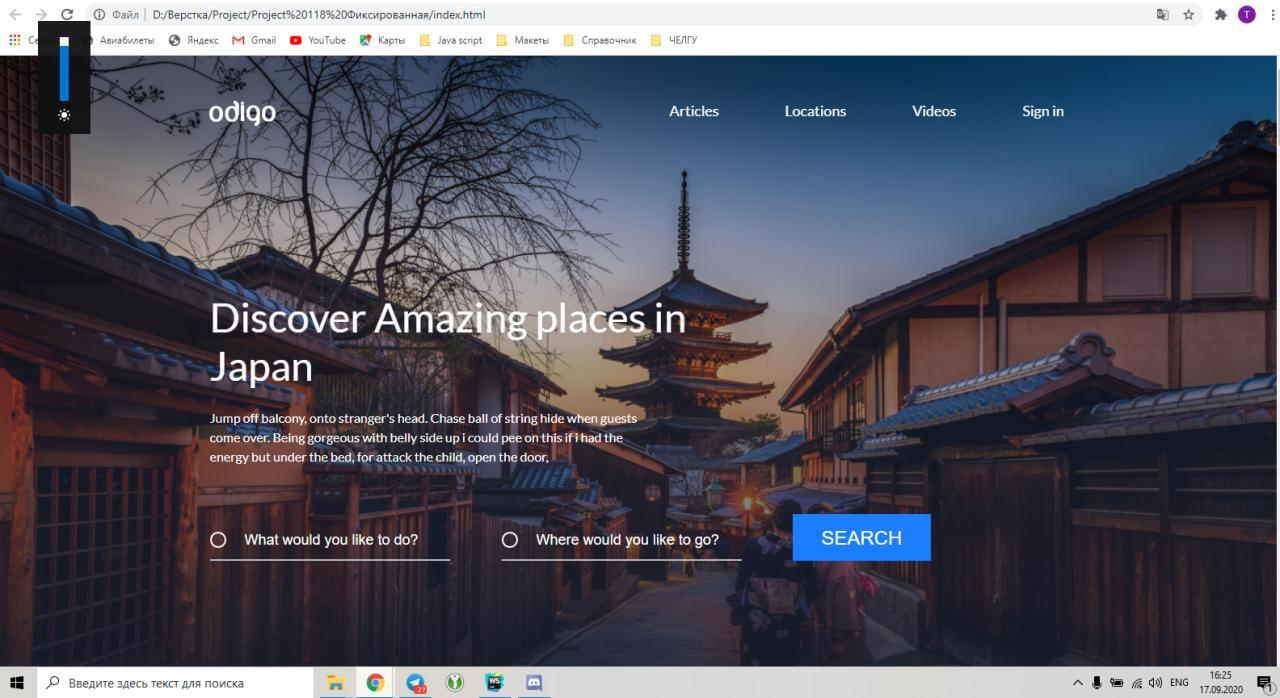Click the battery tray icon
This screenshot has height=698, width=1280.
click(x=1117, y=683)
